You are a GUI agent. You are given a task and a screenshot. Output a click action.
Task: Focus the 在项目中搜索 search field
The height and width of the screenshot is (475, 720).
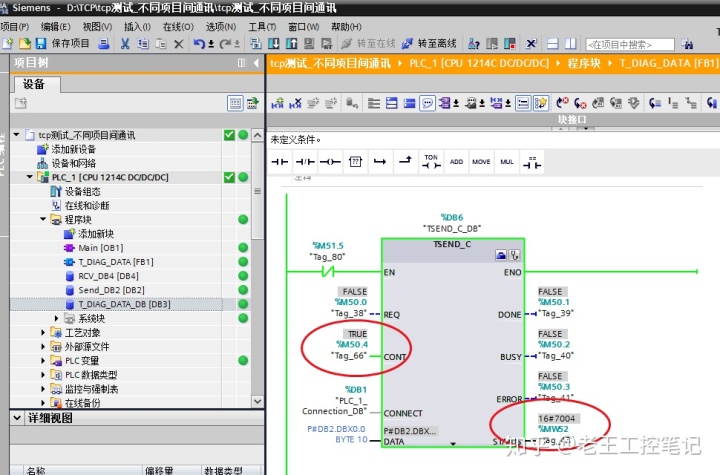point(630,45)
